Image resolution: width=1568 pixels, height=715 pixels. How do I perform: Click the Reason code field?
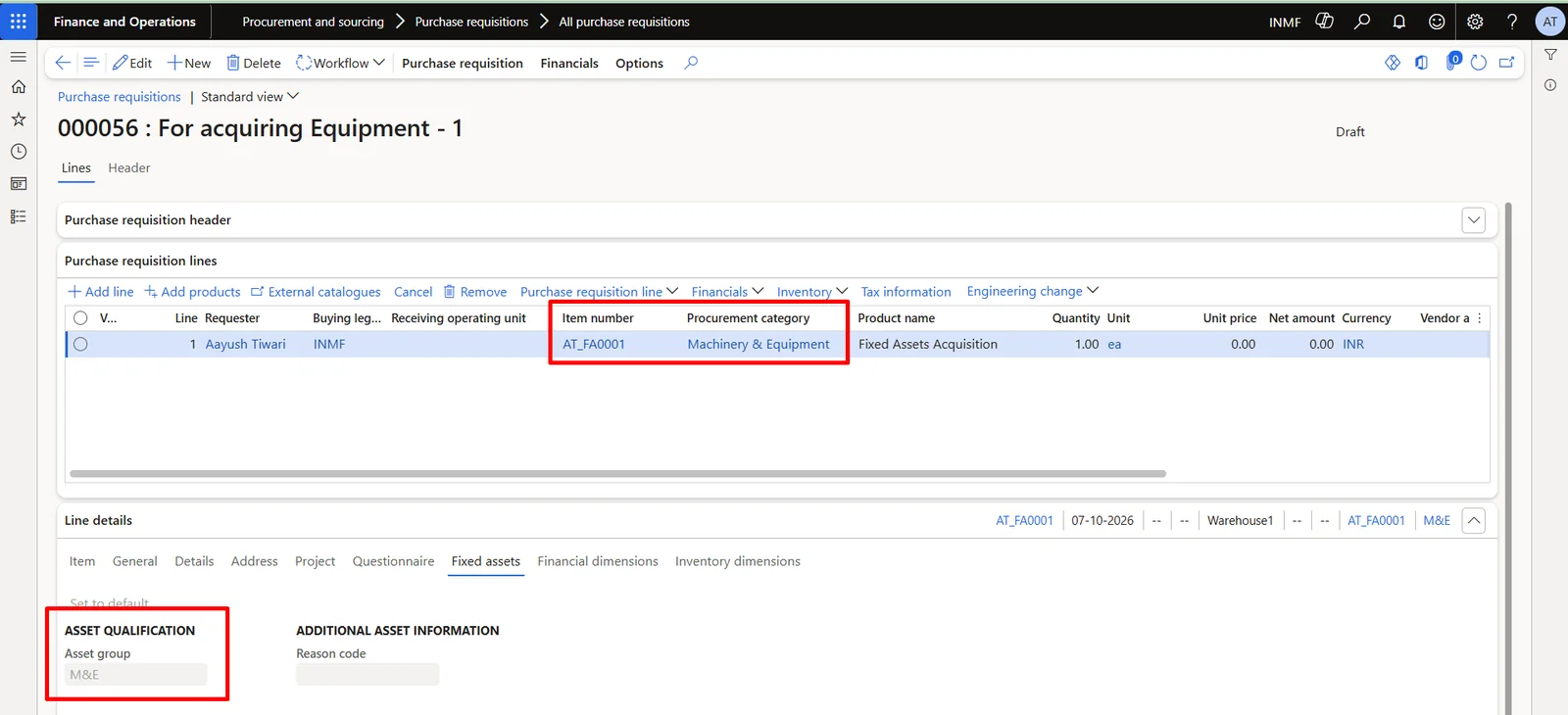pyautogui.click(x=367, y=674)
